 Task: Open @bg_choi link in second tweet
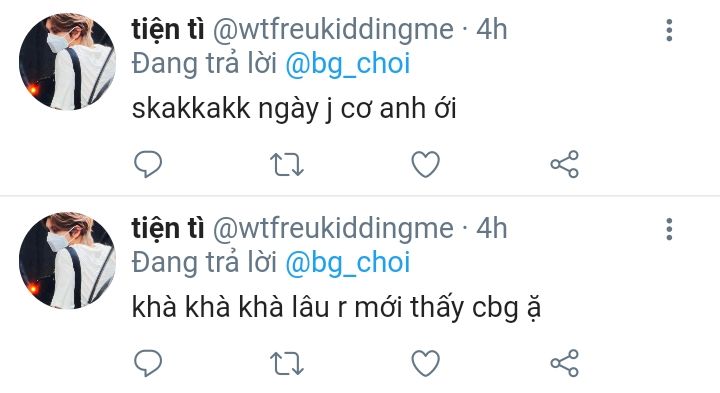(348, 263)
